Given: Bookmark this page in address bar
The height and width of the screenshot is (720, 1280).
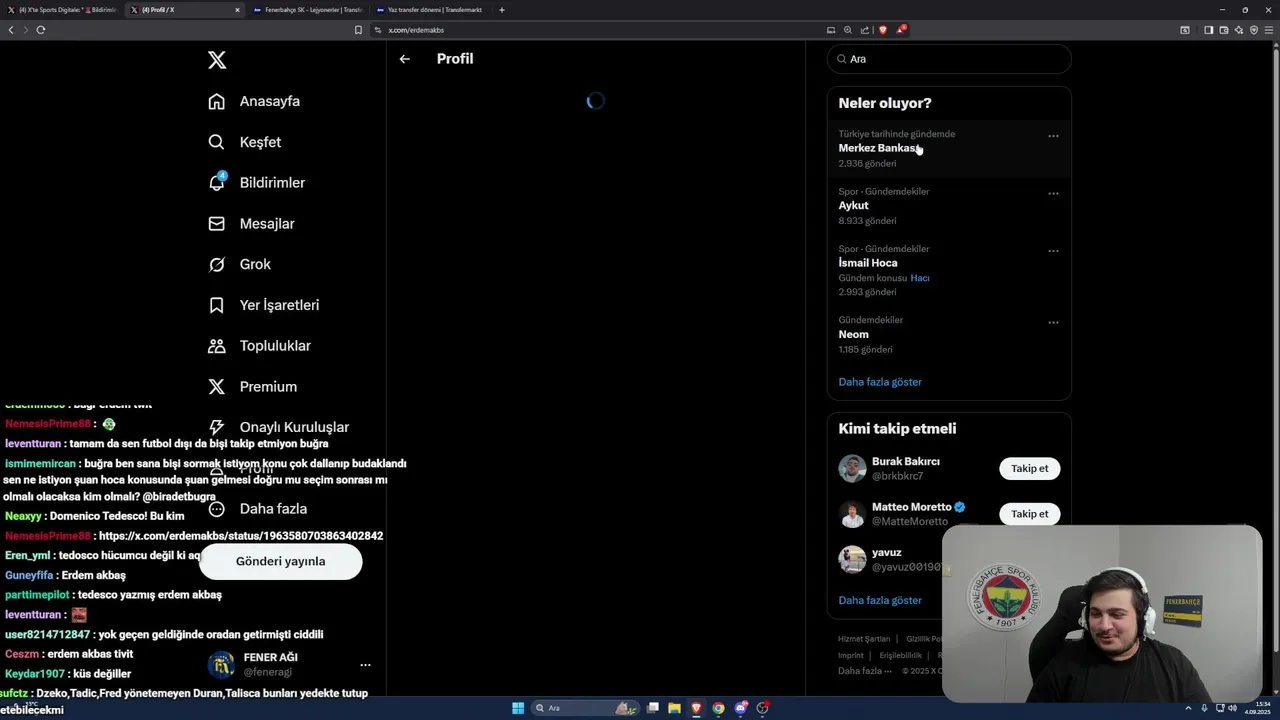Looking at the screenshot, I should (358, 30).
